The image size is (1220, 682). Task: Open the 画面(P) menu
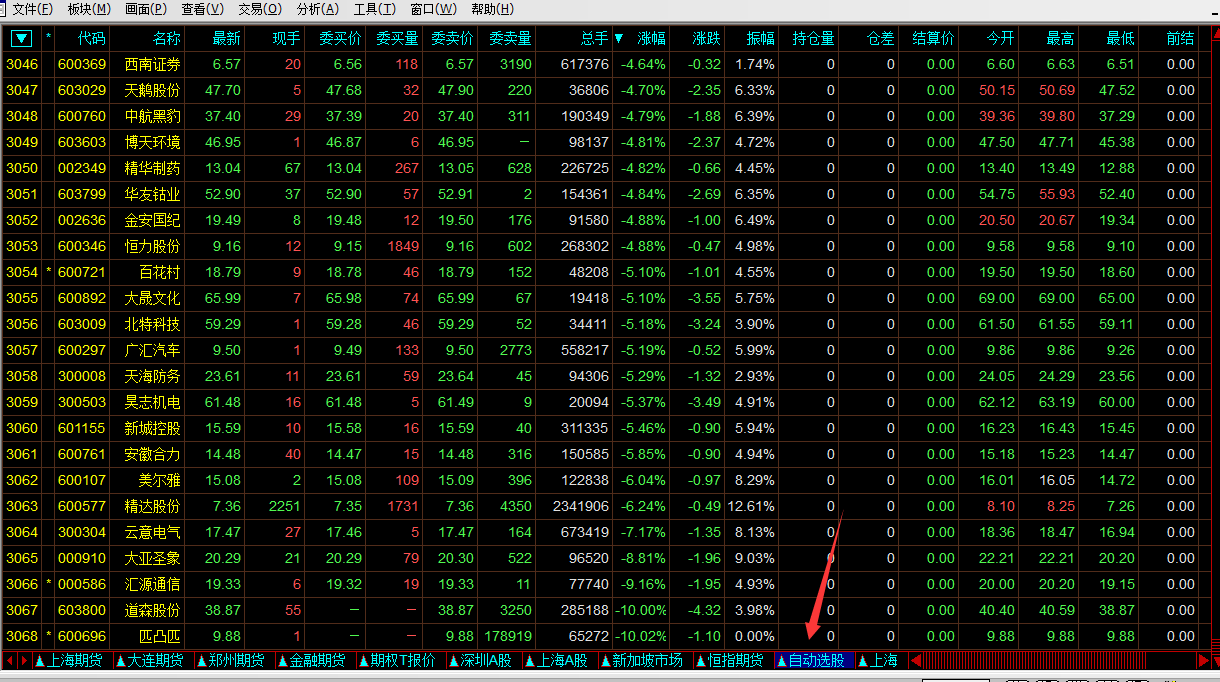click(146, 9)
